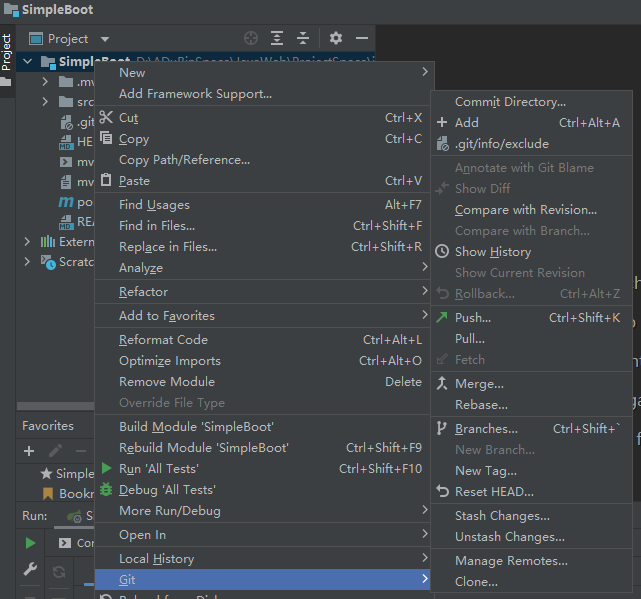The width and height of the screenshot is (641, 599).
Task: Open the New submenu
Action: coord(262,73)
